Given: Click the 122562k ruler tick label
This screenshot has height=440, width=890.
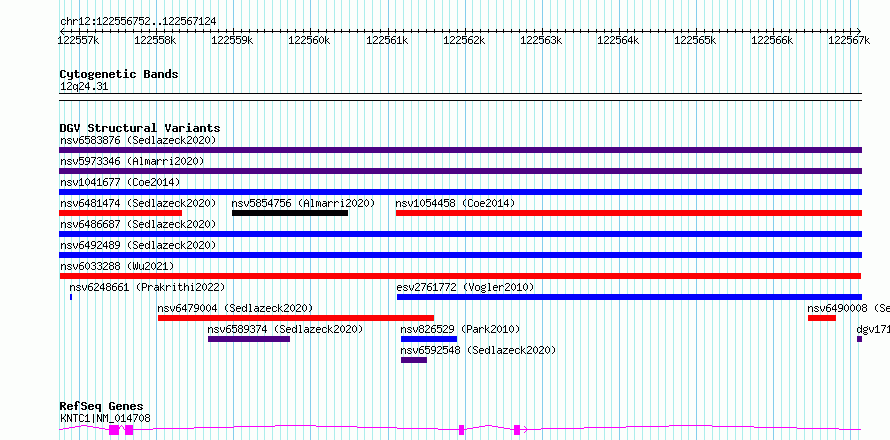Looking at the screenshot, I should 464,40.
